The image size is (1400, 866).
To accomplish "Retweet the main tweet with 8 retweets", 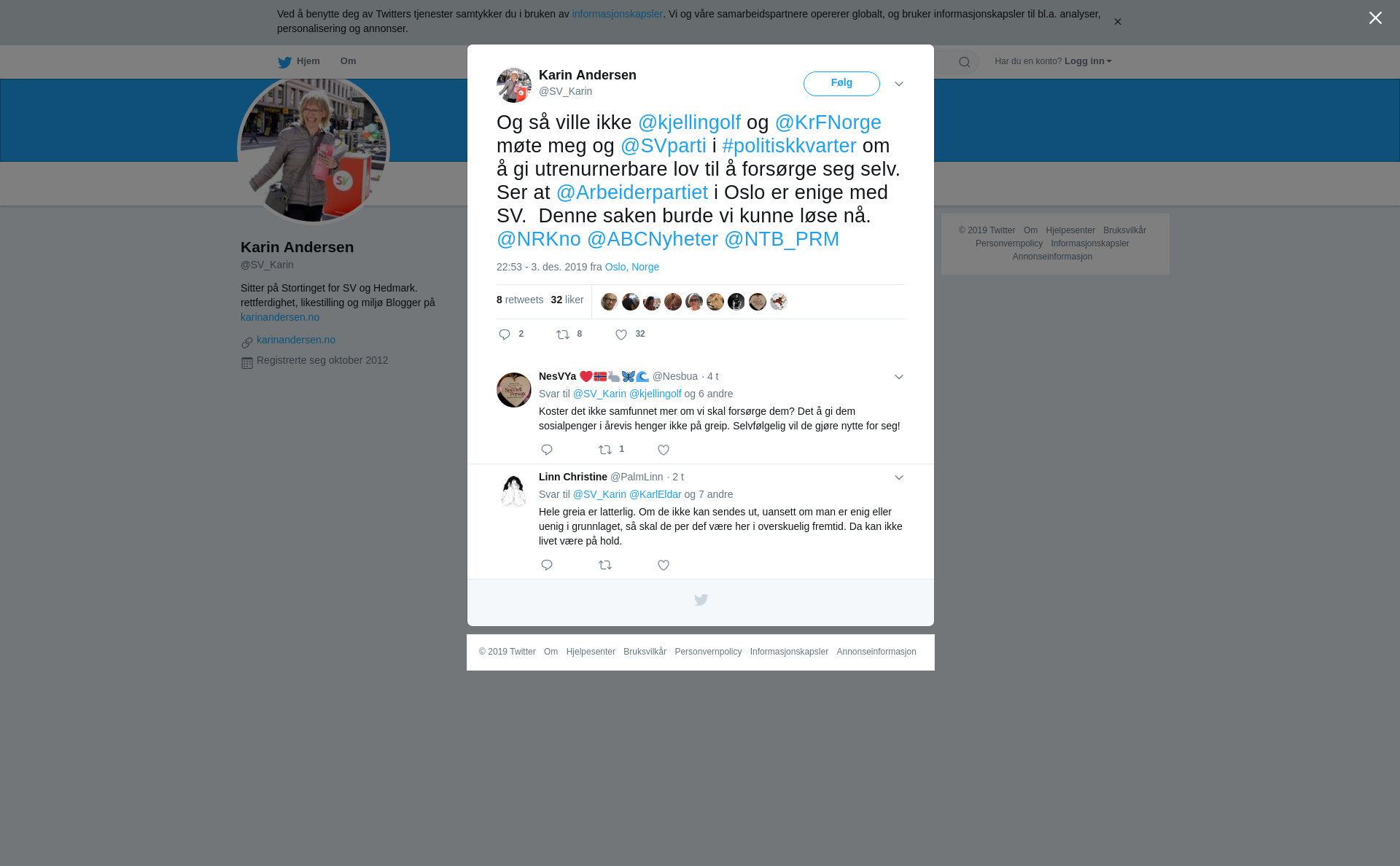I will 564,335.
